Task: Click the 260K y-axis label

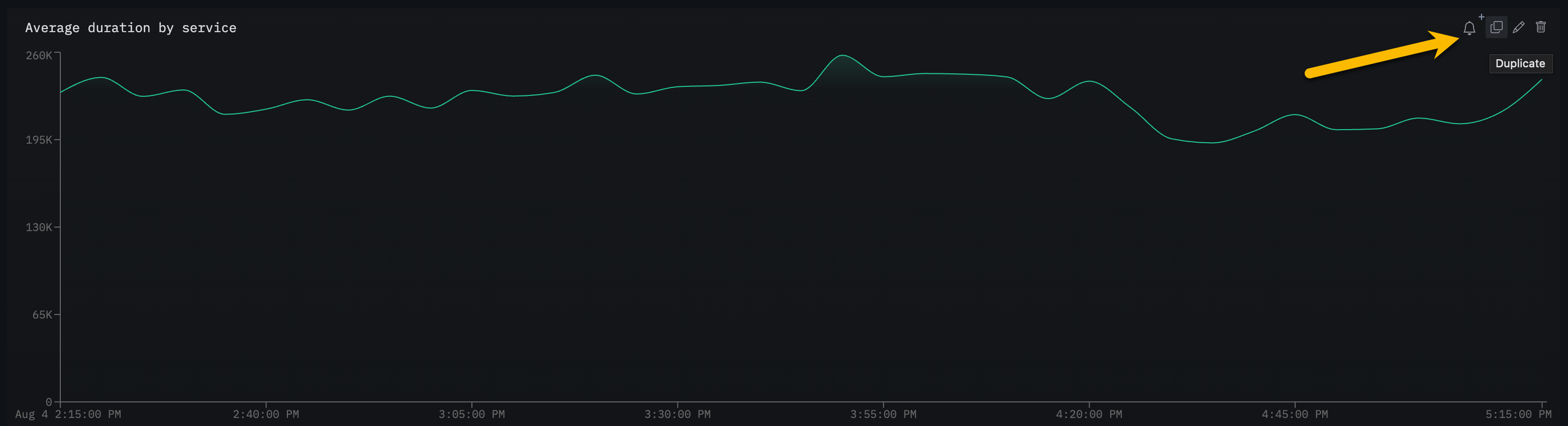Action: click(x=38, y=55)
